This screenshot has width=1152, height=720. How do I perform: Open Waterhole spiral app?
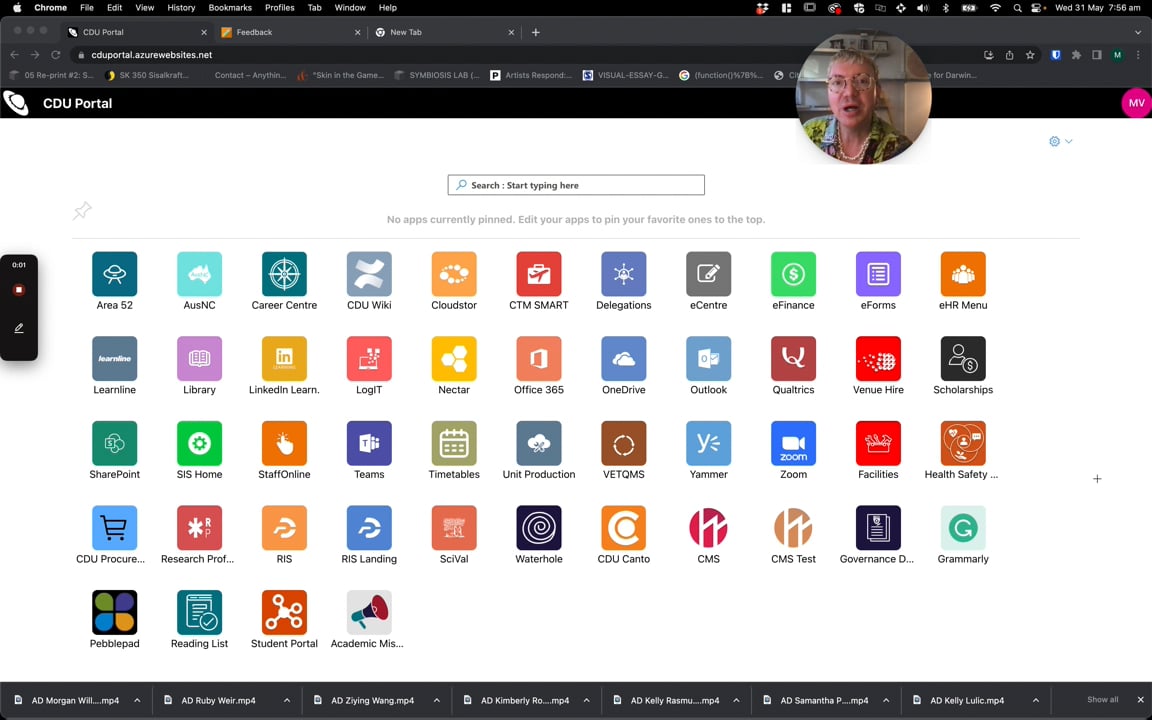[539, 528]
